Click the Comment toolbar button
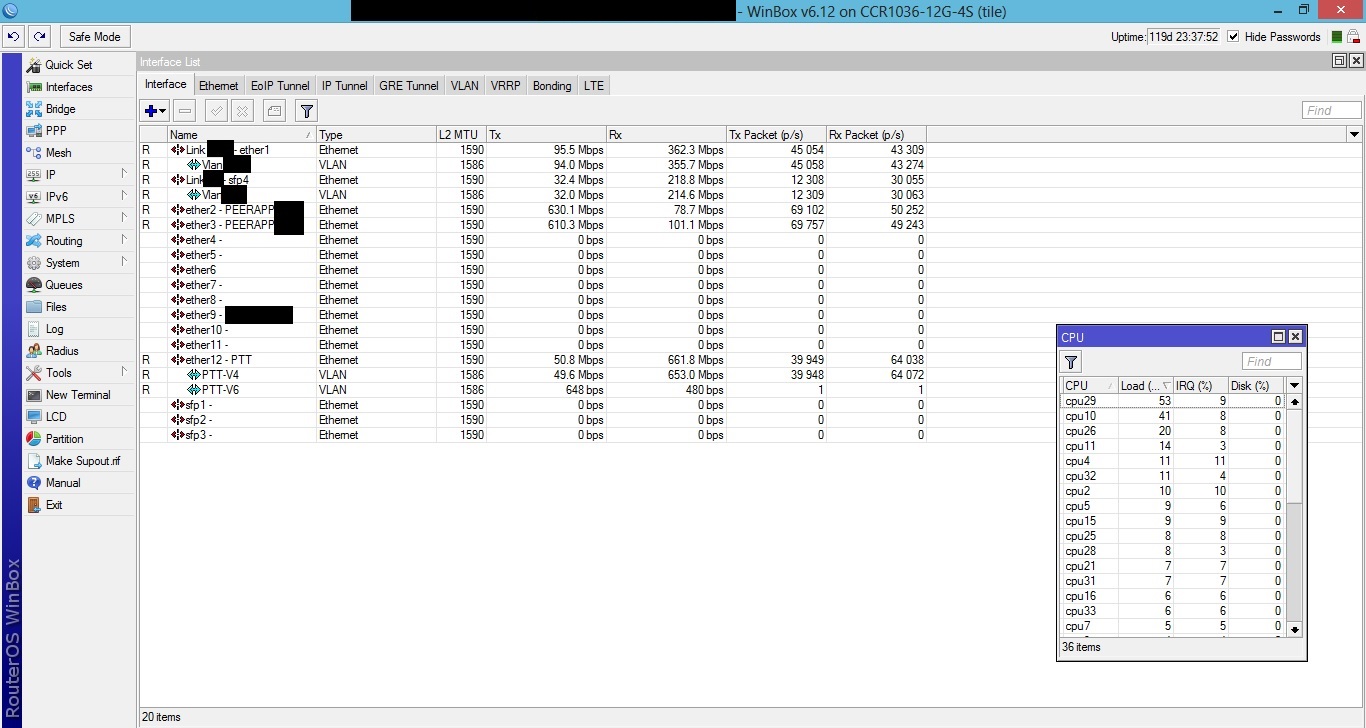1366x728 pixels. pyautogui.click(x=273, y=111)
